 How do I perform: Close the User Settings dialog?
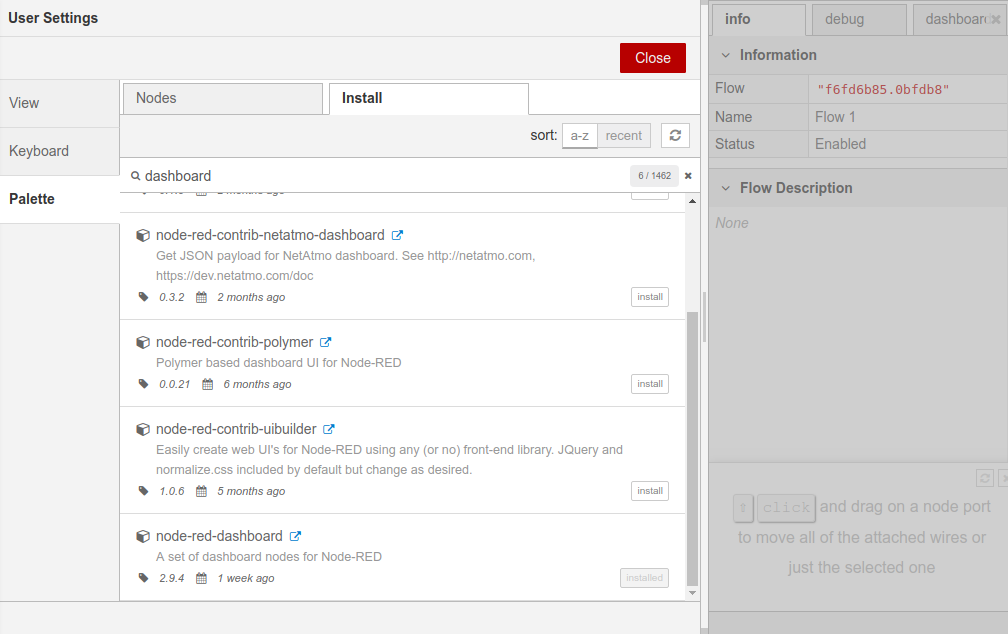tap(652, 58)
